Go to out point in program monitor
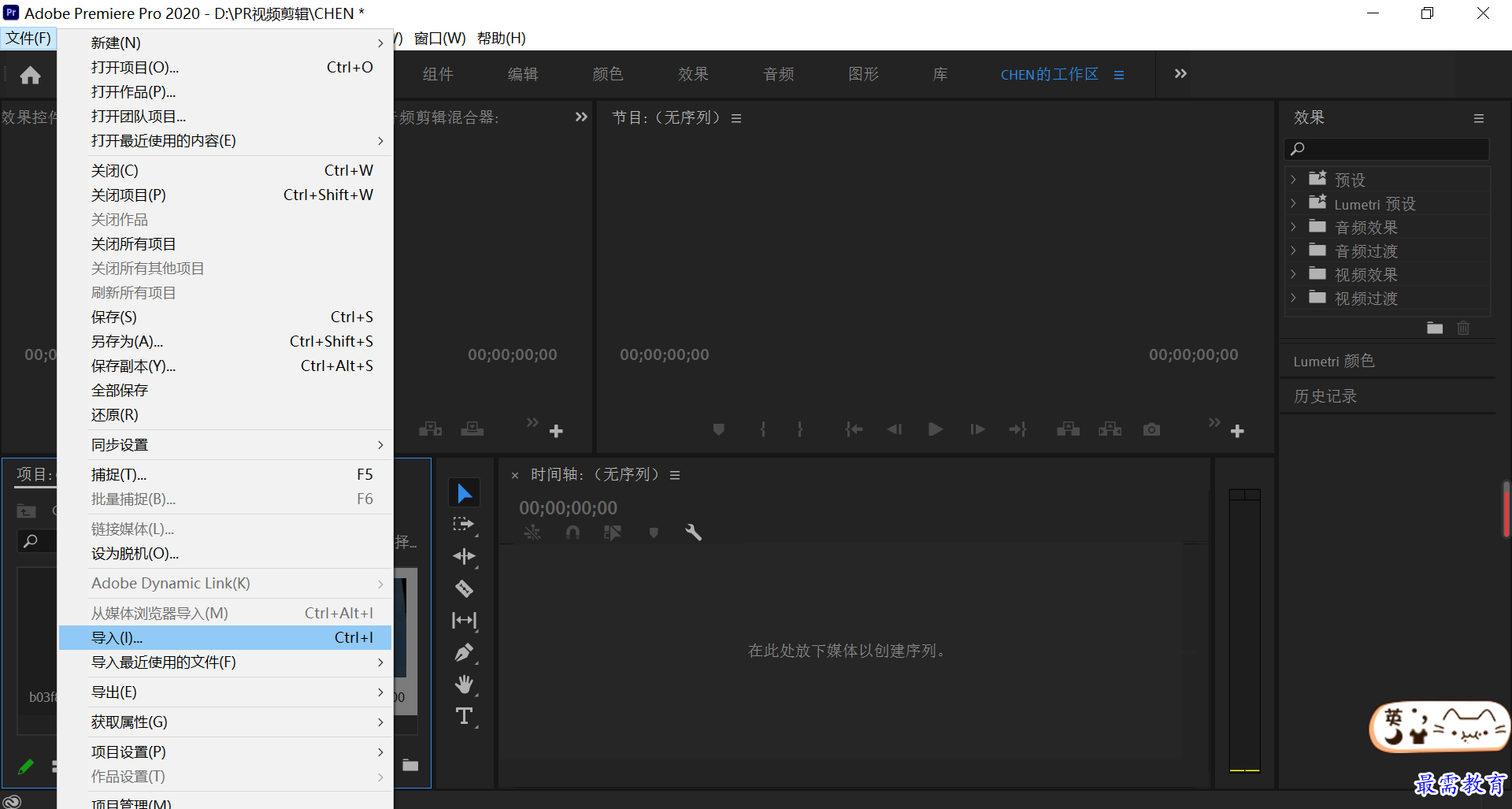 [1017, 429]
